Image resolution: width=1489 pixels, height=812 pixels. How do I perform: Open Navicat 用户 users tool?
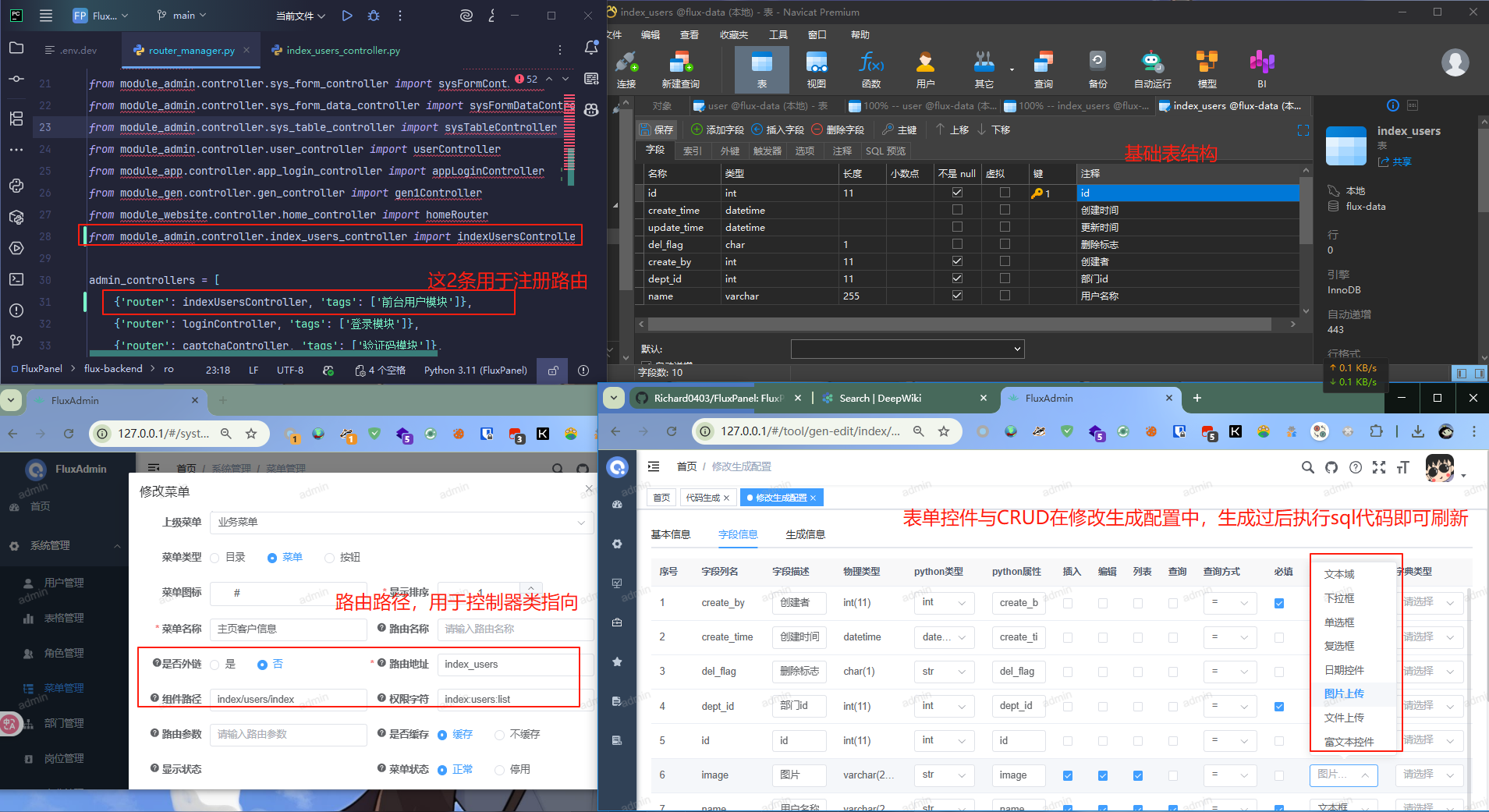click(x=926, y=69)
